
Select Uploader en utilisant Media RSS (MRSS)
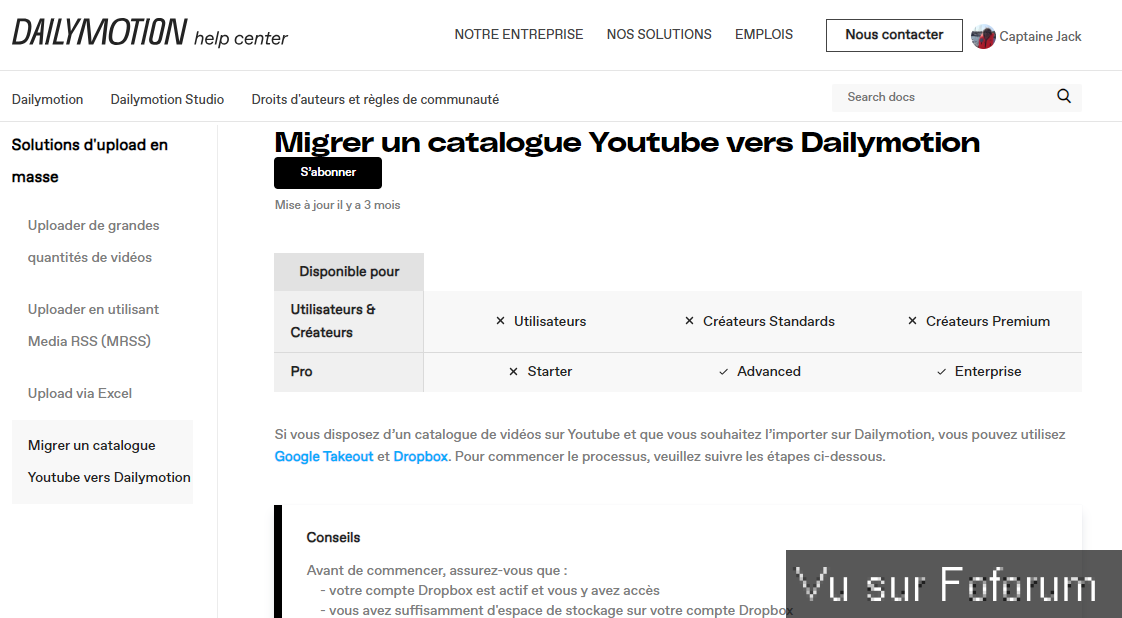pyautogui.click(x=93, y=325)
